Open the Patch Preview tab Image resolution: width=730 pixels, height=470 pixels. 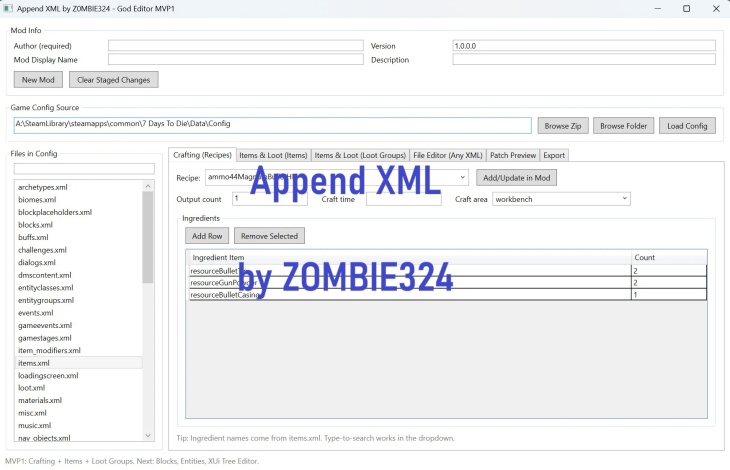[x=513, y=155]
